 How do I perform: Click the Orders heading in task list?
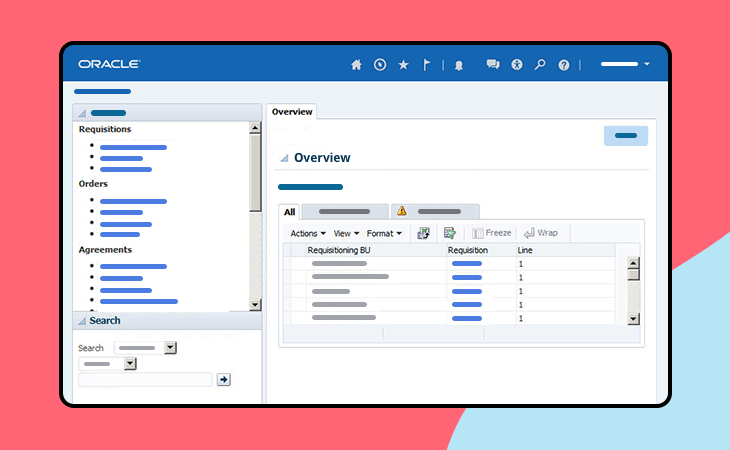pyautogui.click(x=93, y=184)
